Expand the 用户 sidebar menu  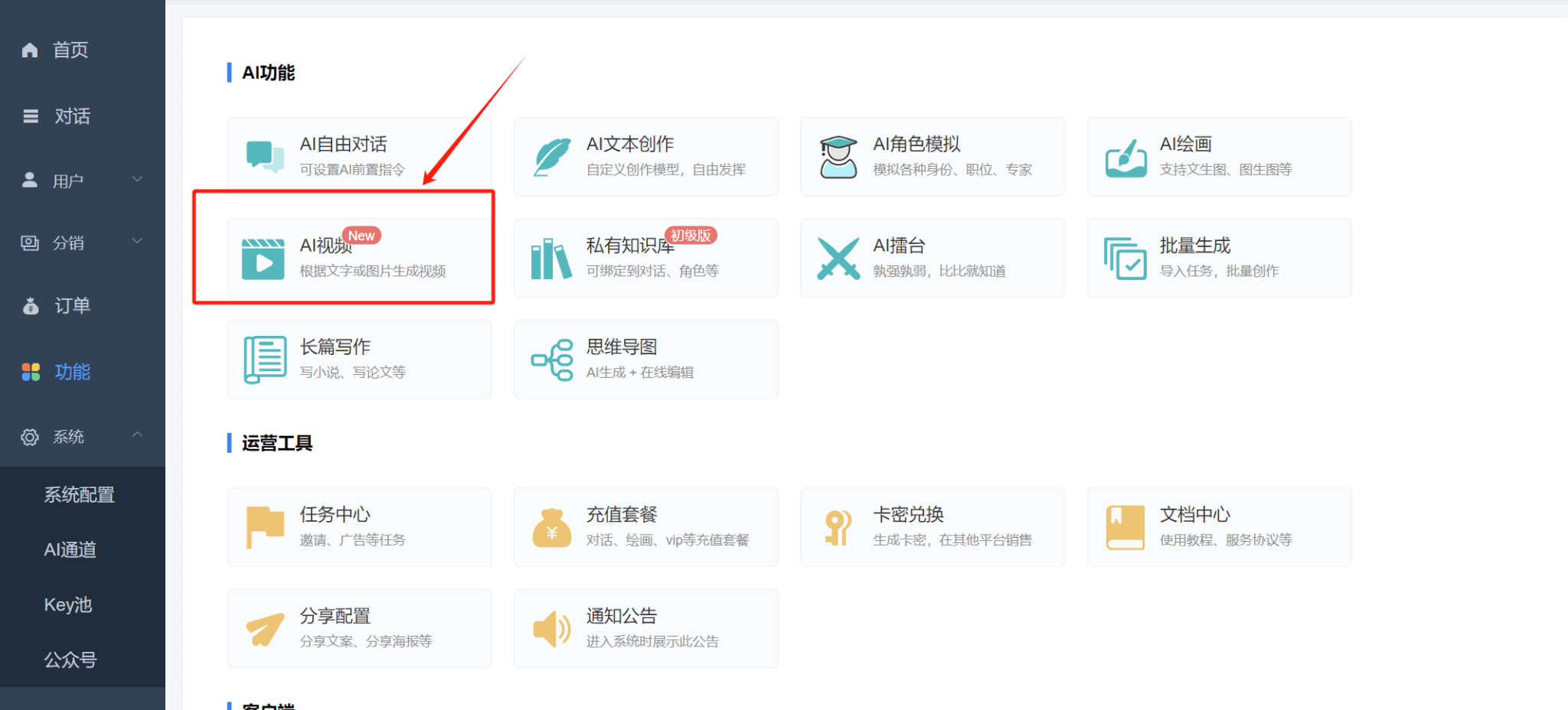pos(82,181)
